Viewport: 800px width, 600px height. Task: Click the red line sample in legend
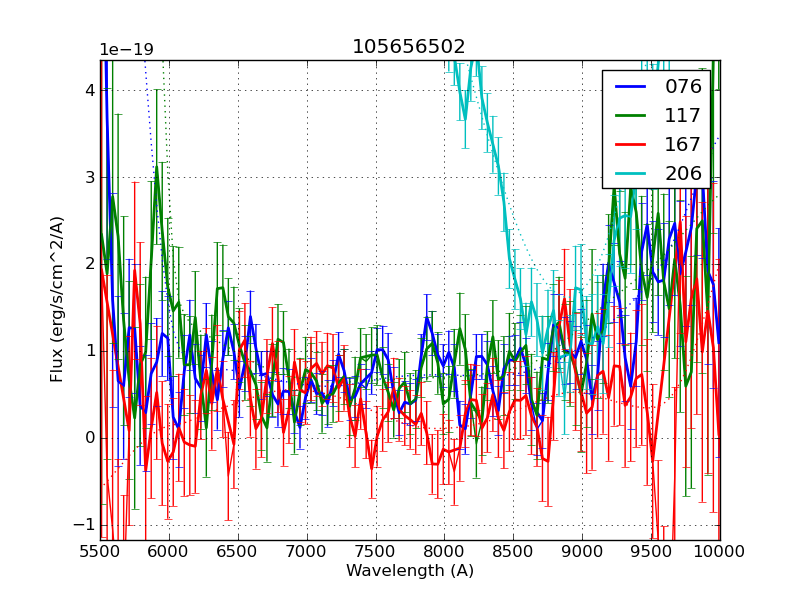pyautogui.click(x=630, y=144)
